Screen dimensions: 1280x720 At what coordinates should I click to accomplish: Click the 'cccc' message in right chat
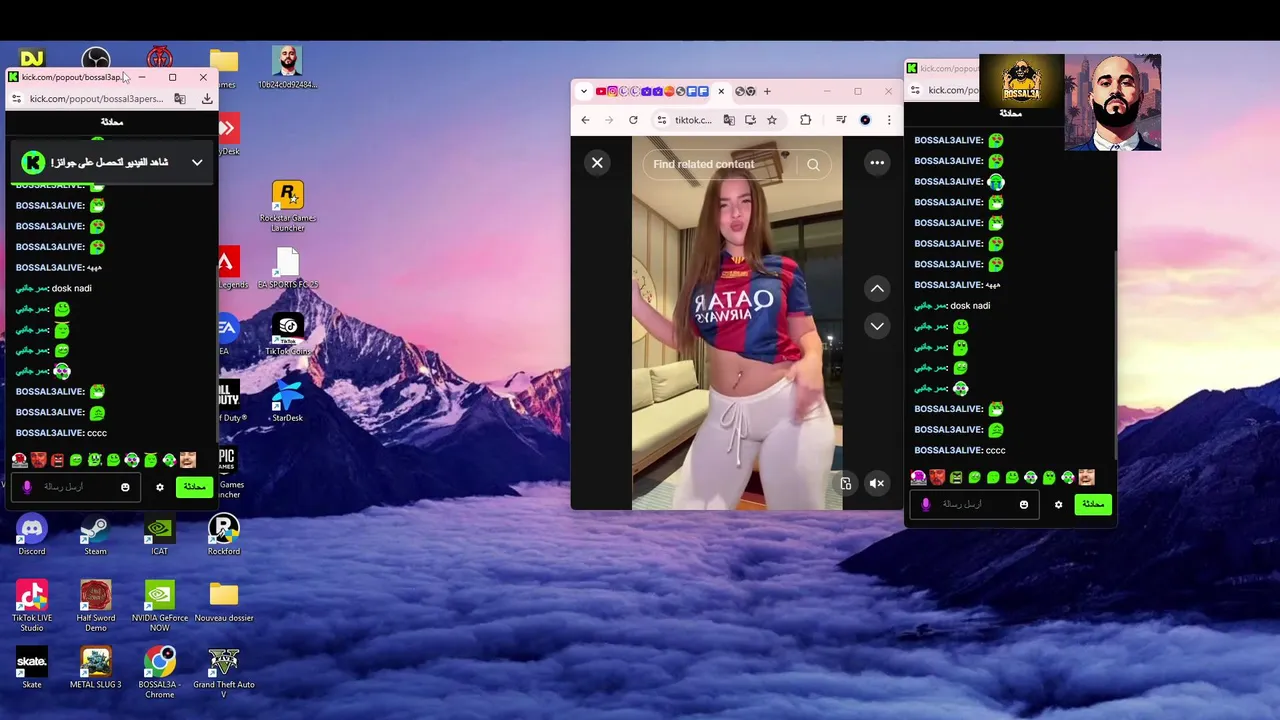(994, 450)
